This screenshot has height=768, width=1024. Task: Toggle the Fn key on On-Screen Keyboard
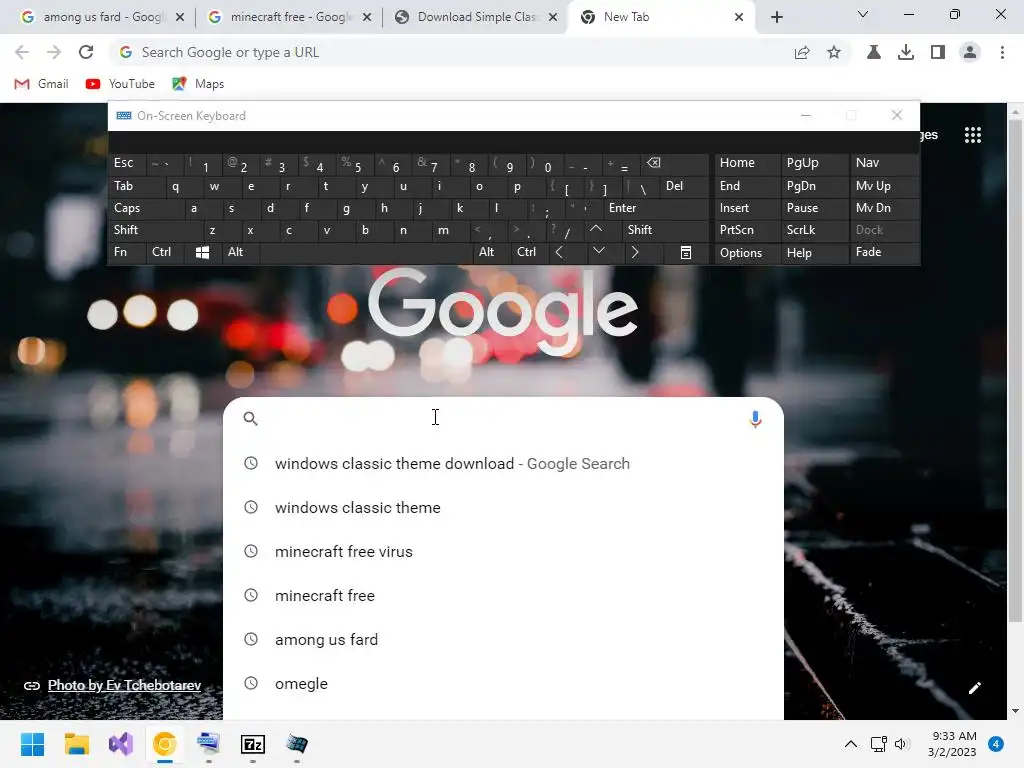tap(127, 252)
